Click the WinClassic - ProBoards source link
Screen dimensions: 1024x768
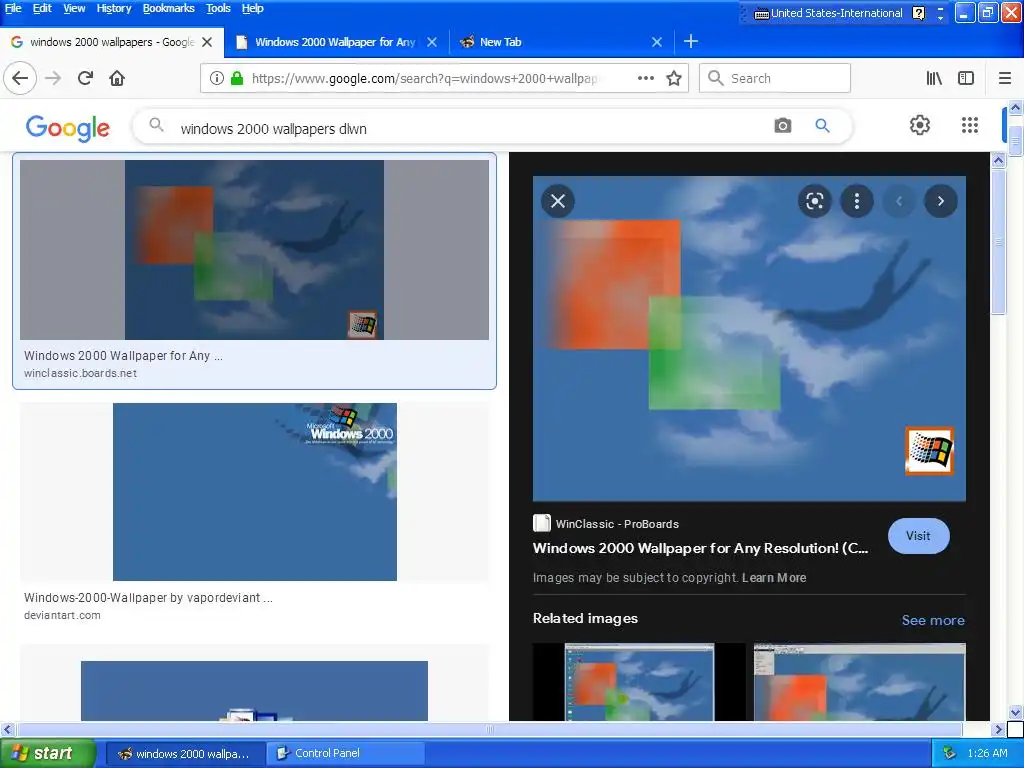click(605, 524)
